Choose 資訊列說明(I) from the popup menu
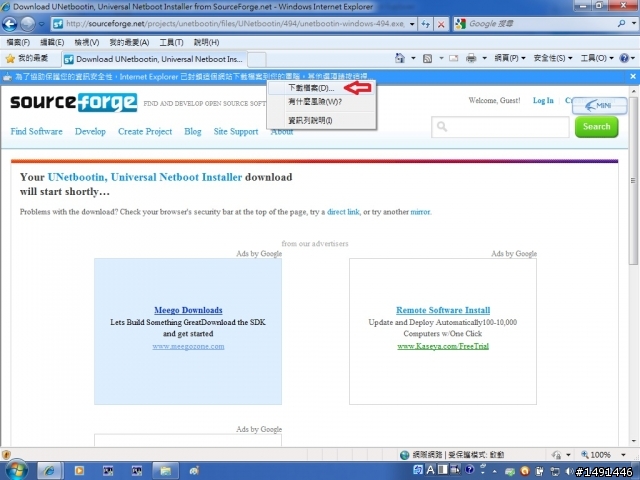Viewport: 640px width, 480px height. coord(321,120)
